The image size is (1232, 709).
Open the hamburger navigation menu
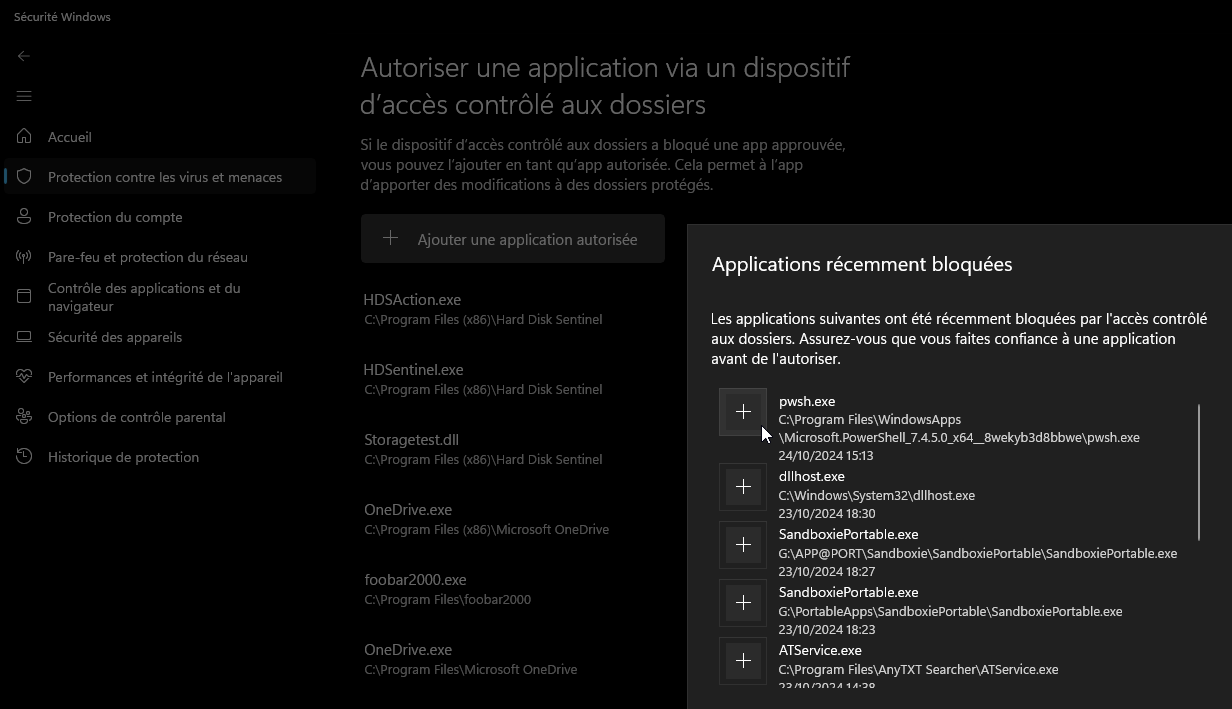point(24,96)
